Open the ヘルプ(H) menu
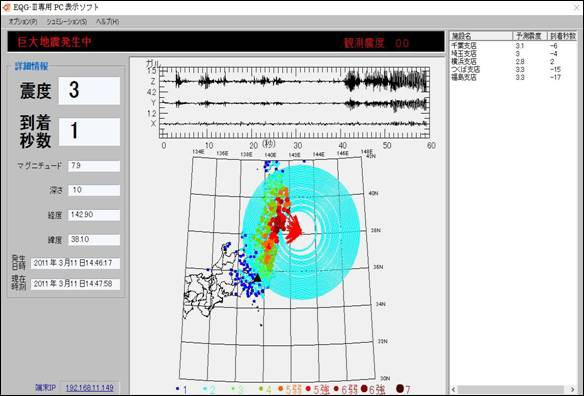The image size is (584, 396). [x=108, y=22]
